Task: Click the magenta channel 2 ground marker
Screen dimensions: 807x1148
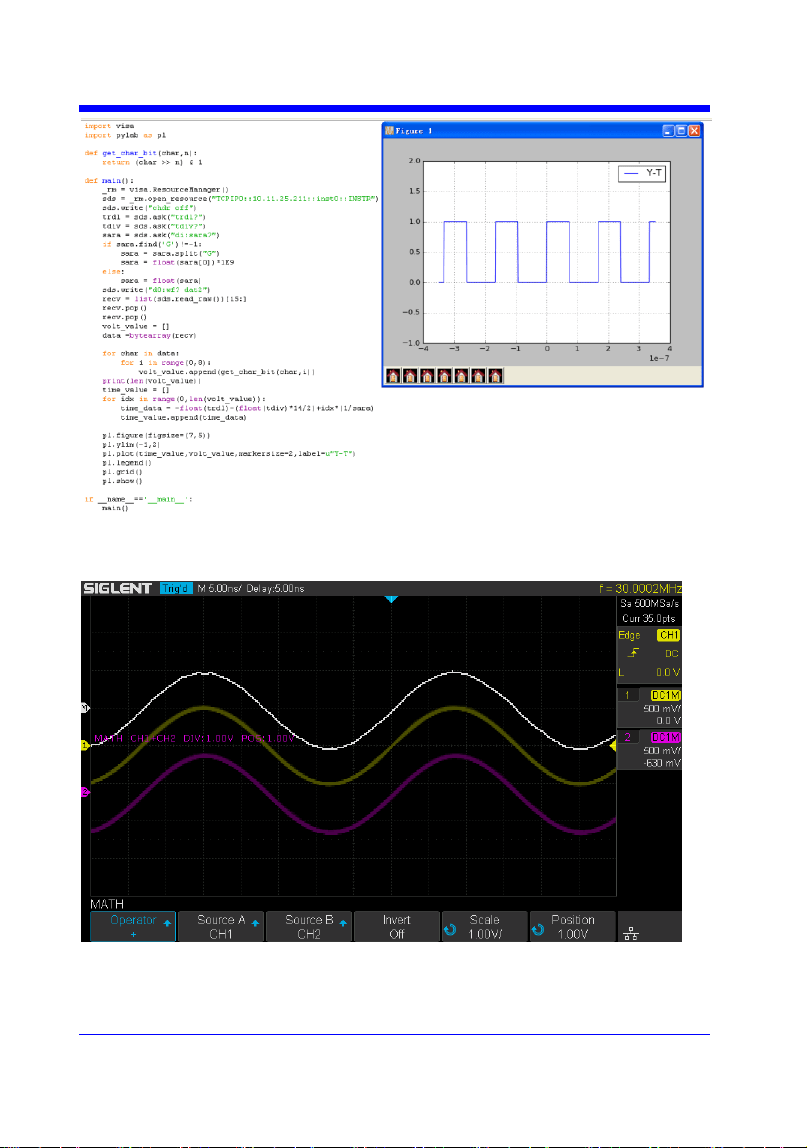Action: tap(85, 792)
